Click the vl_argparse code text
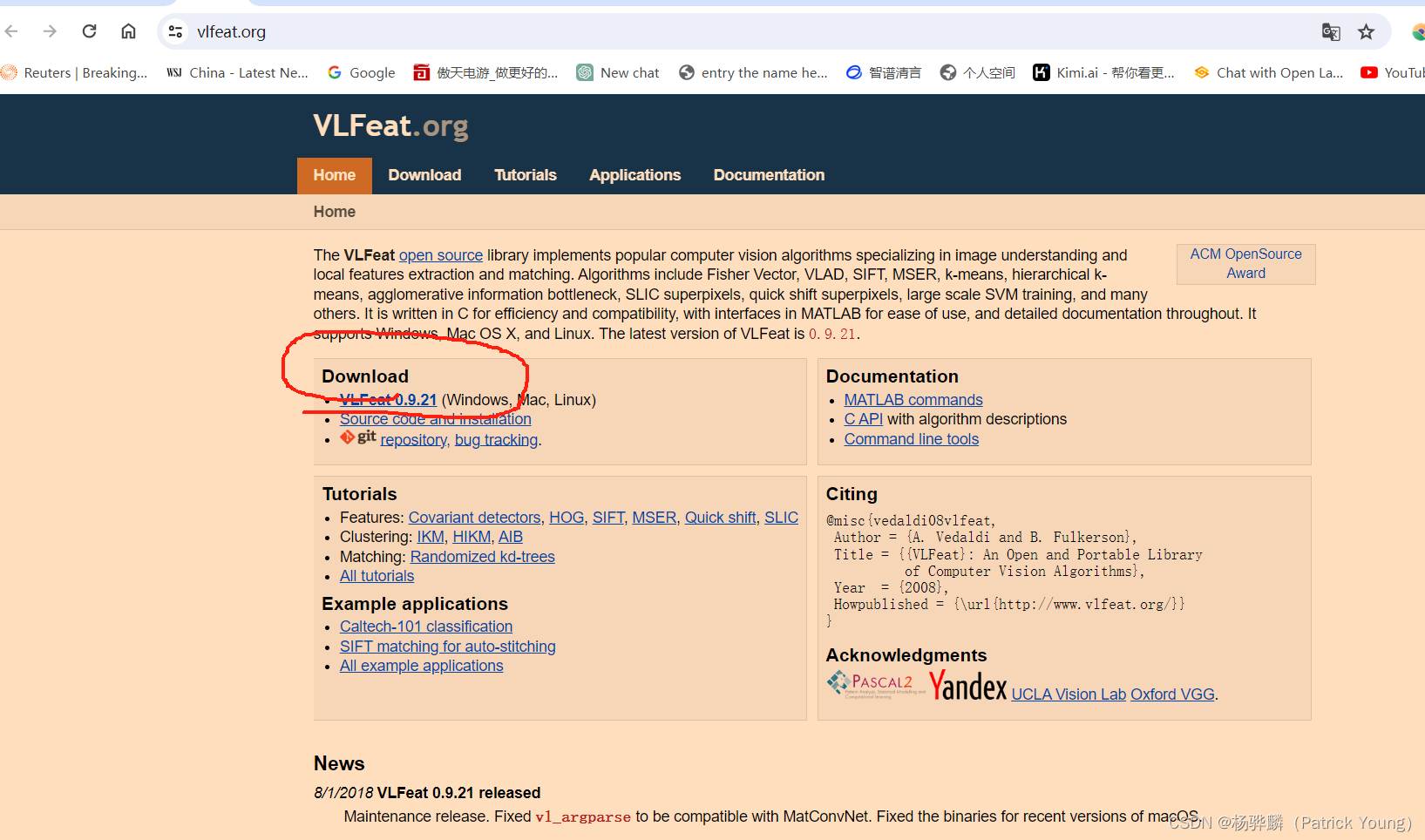This screenshot has height=840, width=1425. coord(583,817)
